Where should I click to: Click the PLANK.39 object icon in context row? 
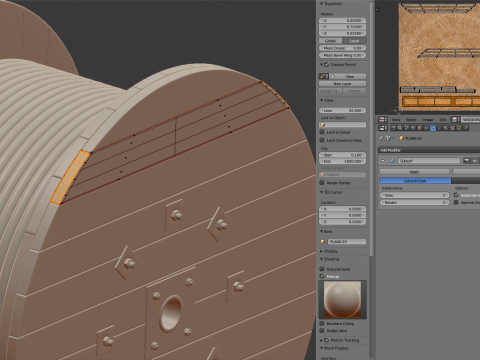click(401, 138)
